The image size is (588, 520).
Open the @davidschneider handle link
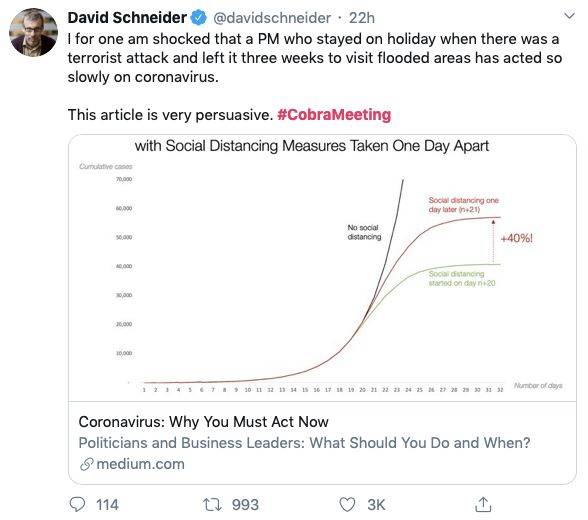[x=272, y=18]
